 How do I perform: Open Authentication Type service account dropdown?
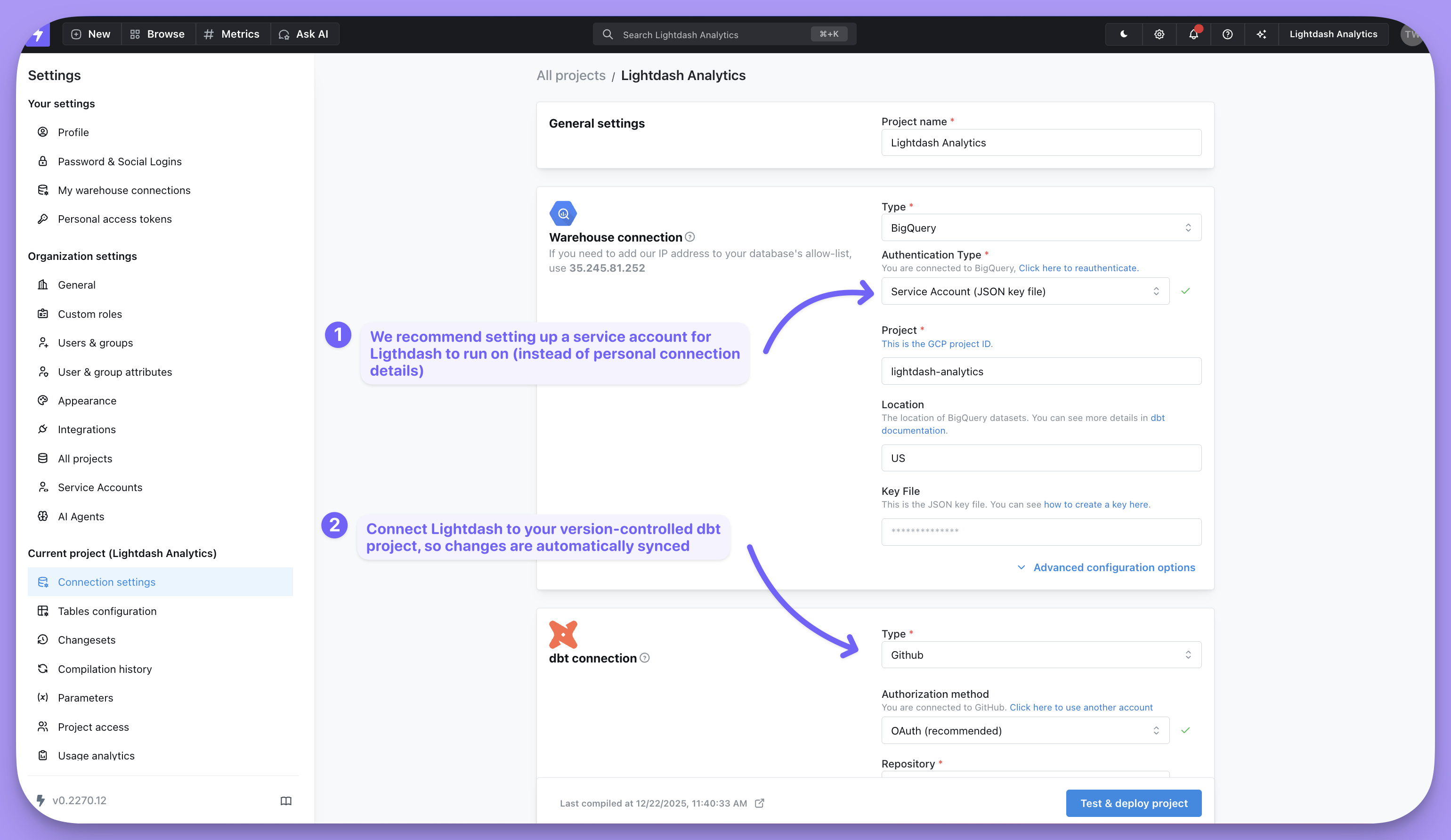1025,291
